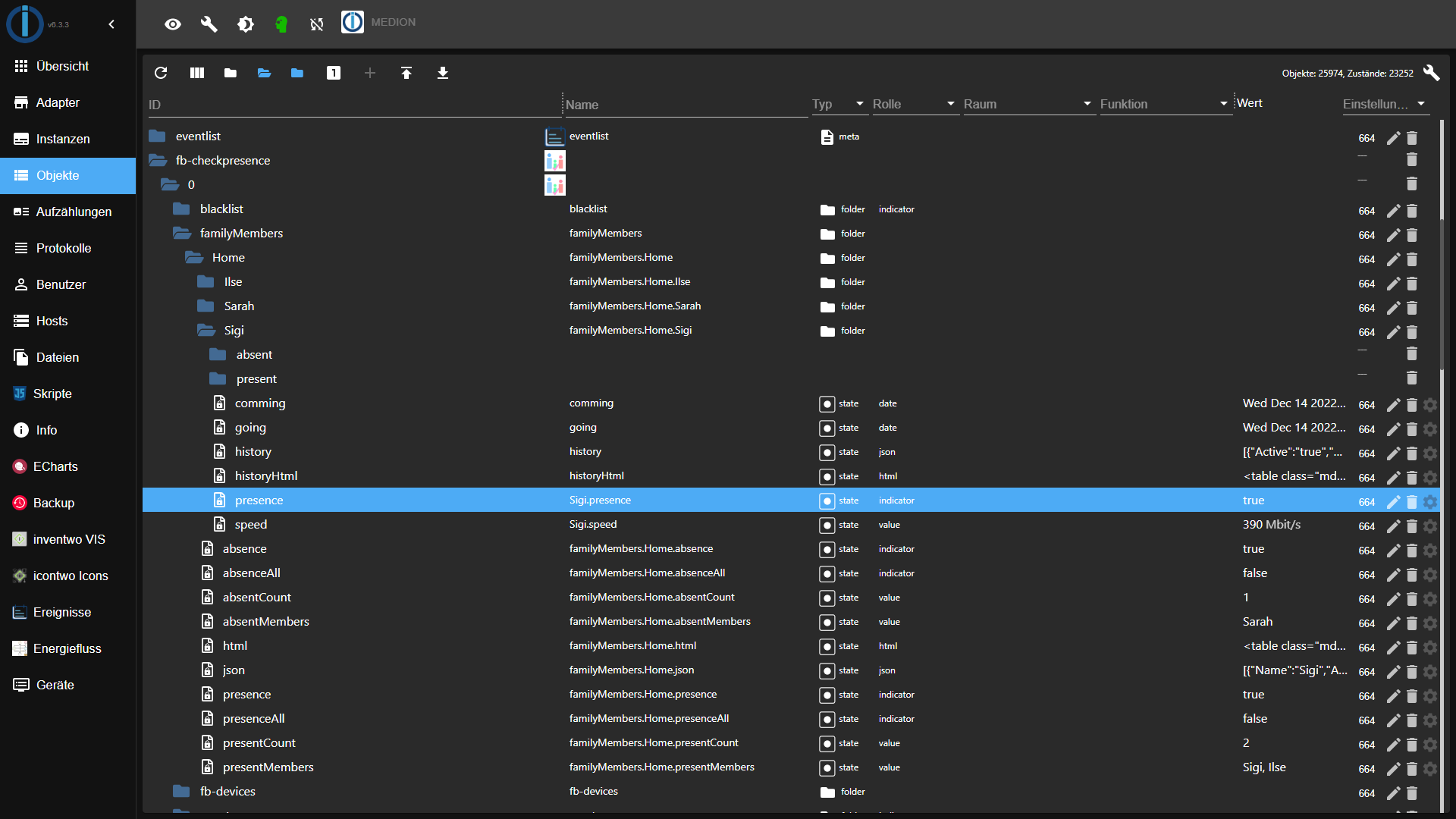Open Energiefluss in the sidebar
Viewport: 1456px width, 819px height.
point(68,648)
